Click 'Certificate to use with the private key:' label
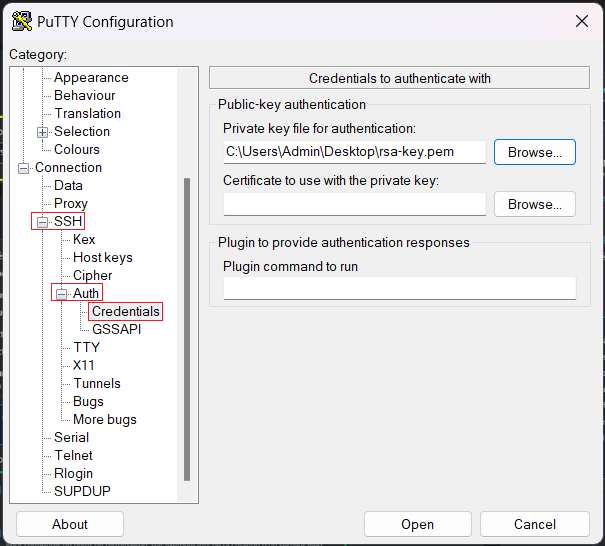This screenshot has width=605, height=546. 331,181
